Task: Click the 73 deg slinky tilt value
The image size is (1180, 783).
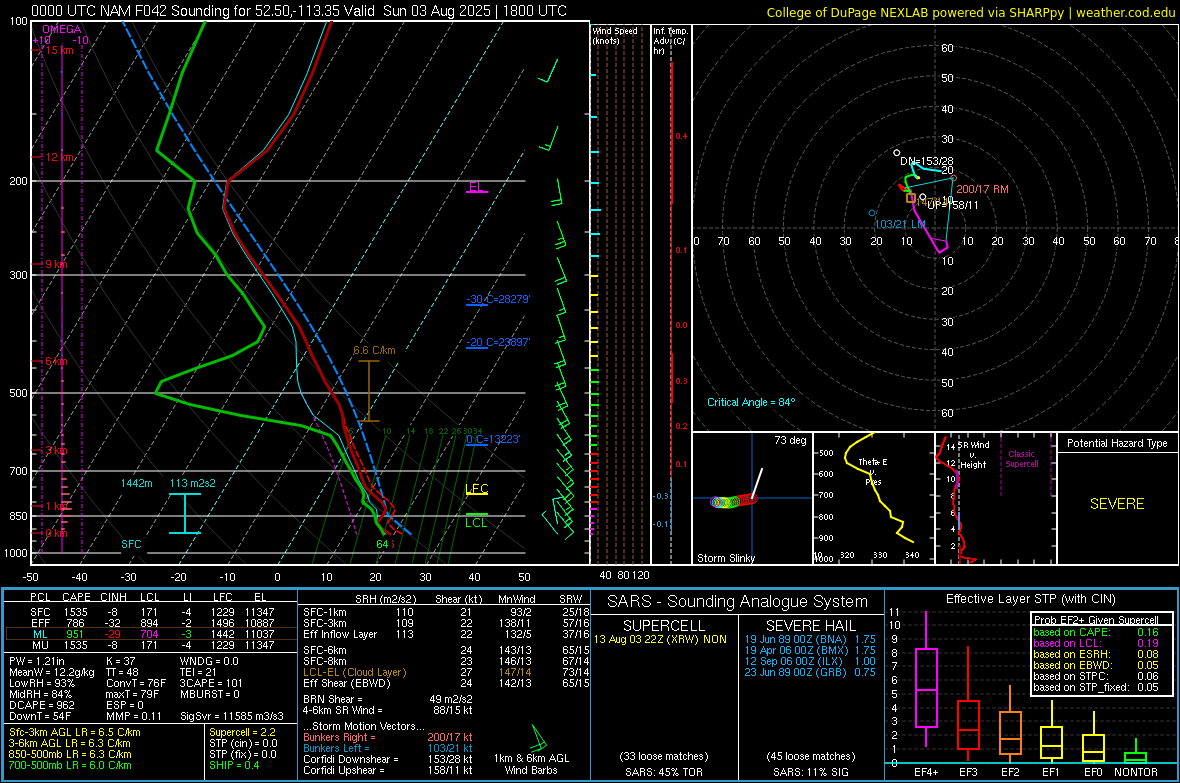Action: 790,440
